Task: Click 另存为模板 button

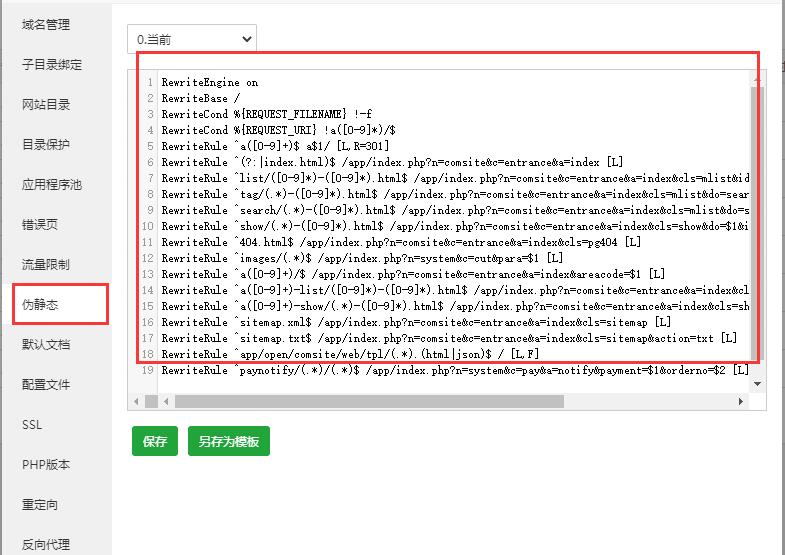Action: coord(229,441)
